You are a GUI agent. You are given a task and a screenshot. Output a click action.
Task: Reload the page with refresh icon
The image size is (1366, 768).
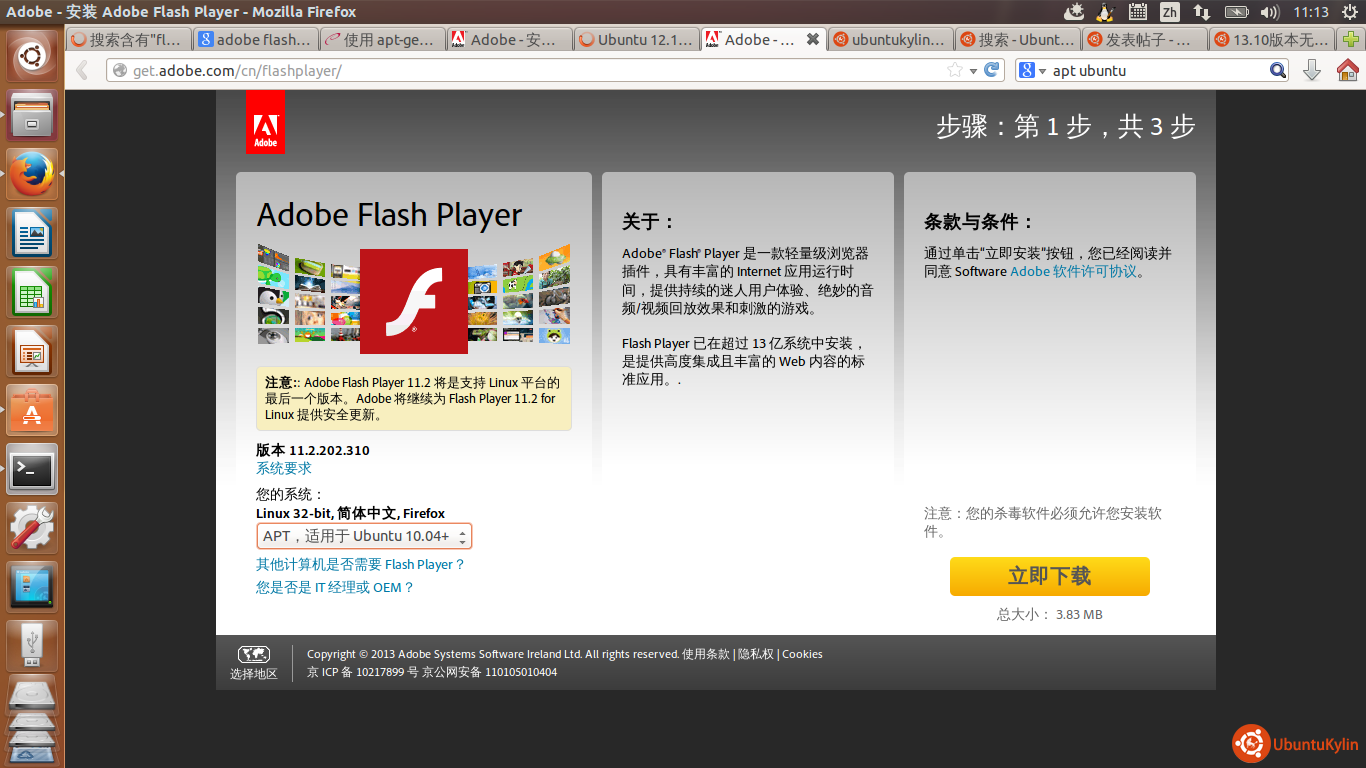click(992, 70)
